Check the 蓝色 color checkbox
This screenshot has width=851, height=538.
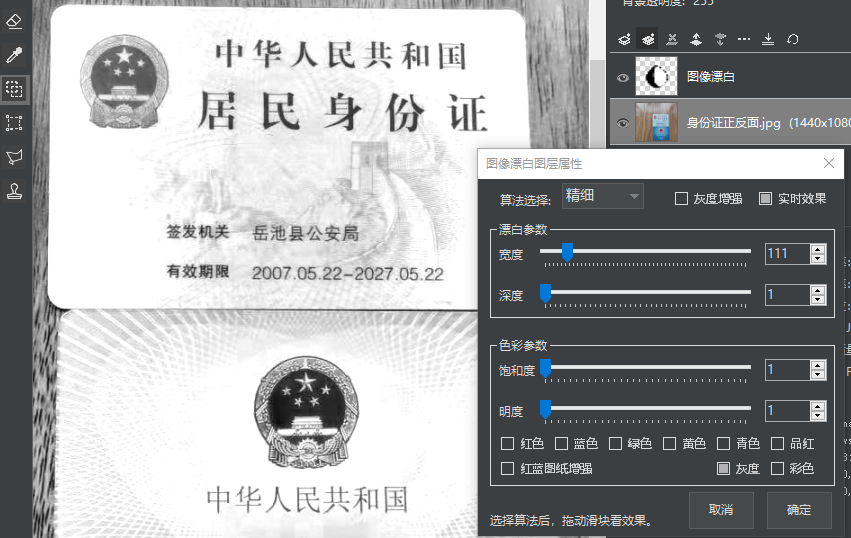(x=561, y=444)
